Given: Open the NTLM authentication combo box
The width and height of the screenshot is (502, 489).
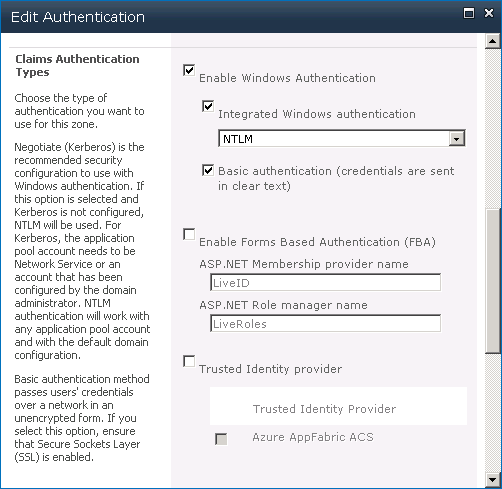Looking at the screenshot, I should 342,138.
